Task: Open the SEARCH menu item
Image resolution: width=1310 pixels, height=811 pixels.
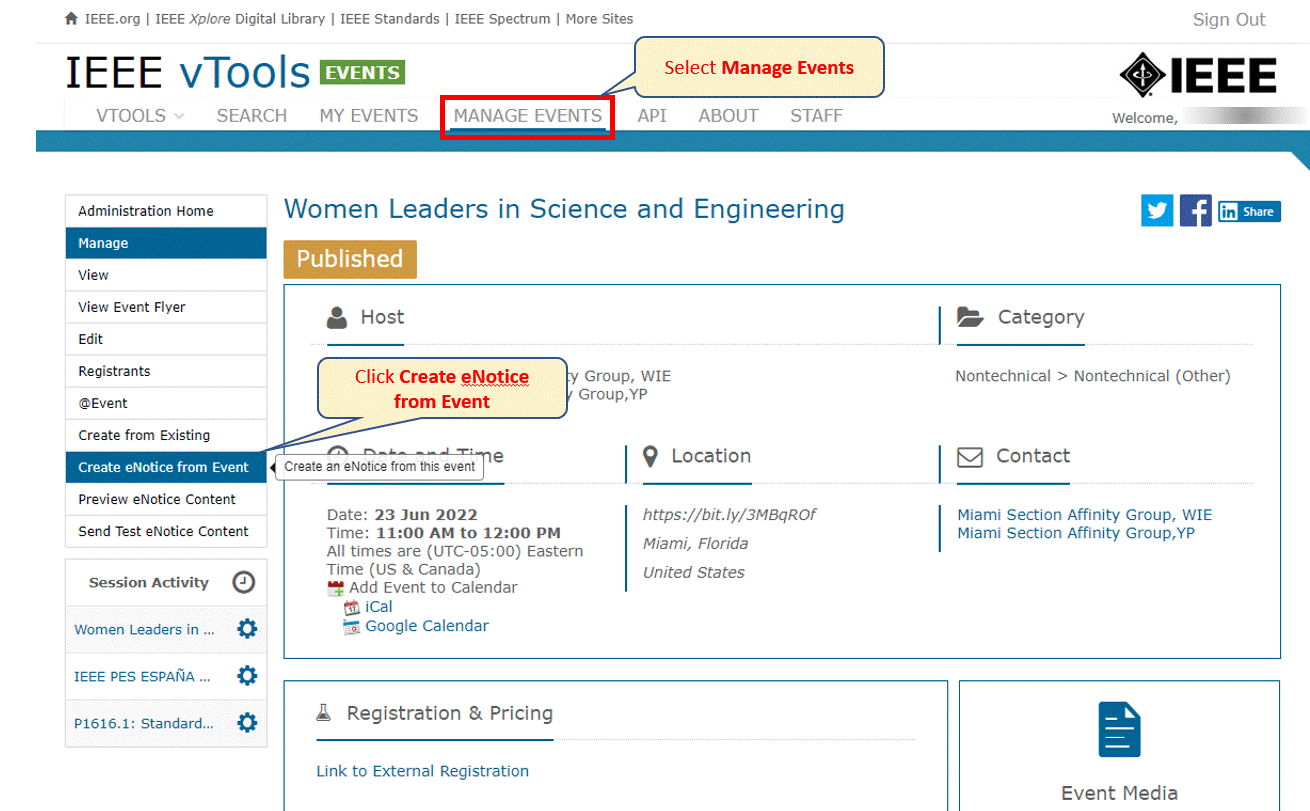Action: click(252, 116)
